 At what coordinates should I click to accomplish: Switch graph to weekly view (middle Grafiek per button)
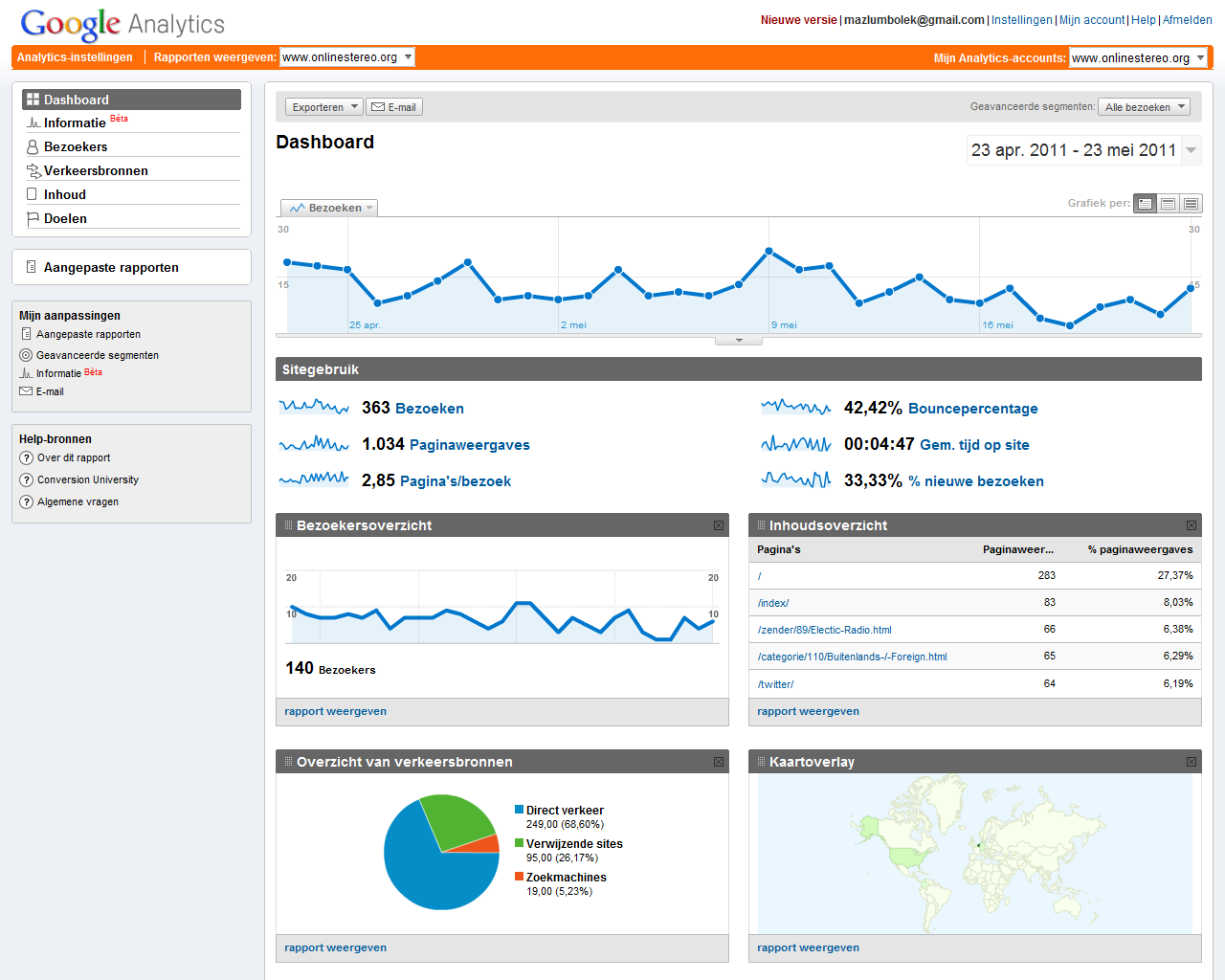(x=1168, y=204)
